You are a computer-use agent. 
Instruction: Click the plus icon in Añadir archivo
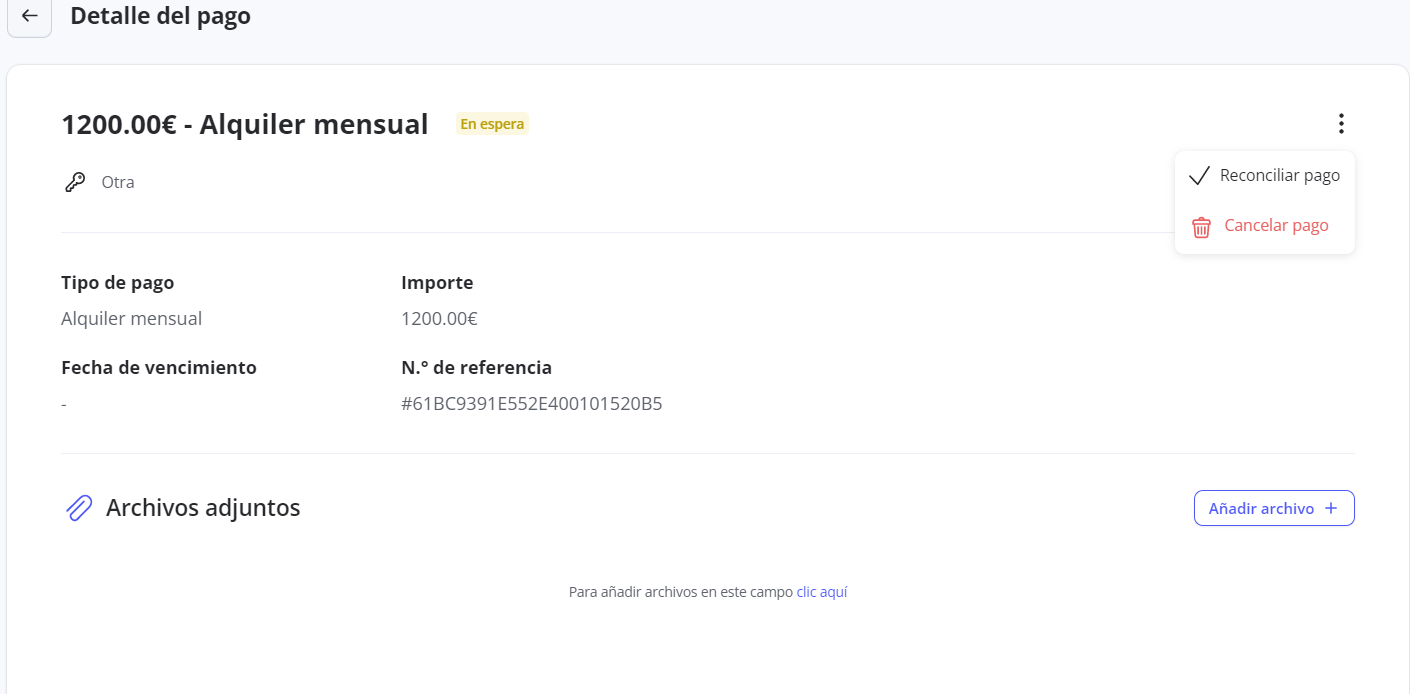tap(1330, 508)
